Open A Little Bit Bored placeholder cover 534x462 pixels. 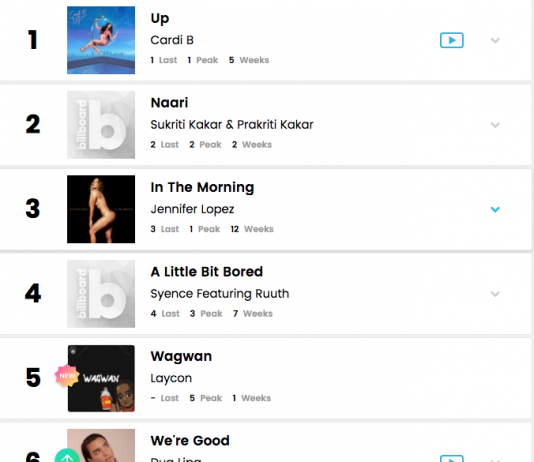(101, 294)
